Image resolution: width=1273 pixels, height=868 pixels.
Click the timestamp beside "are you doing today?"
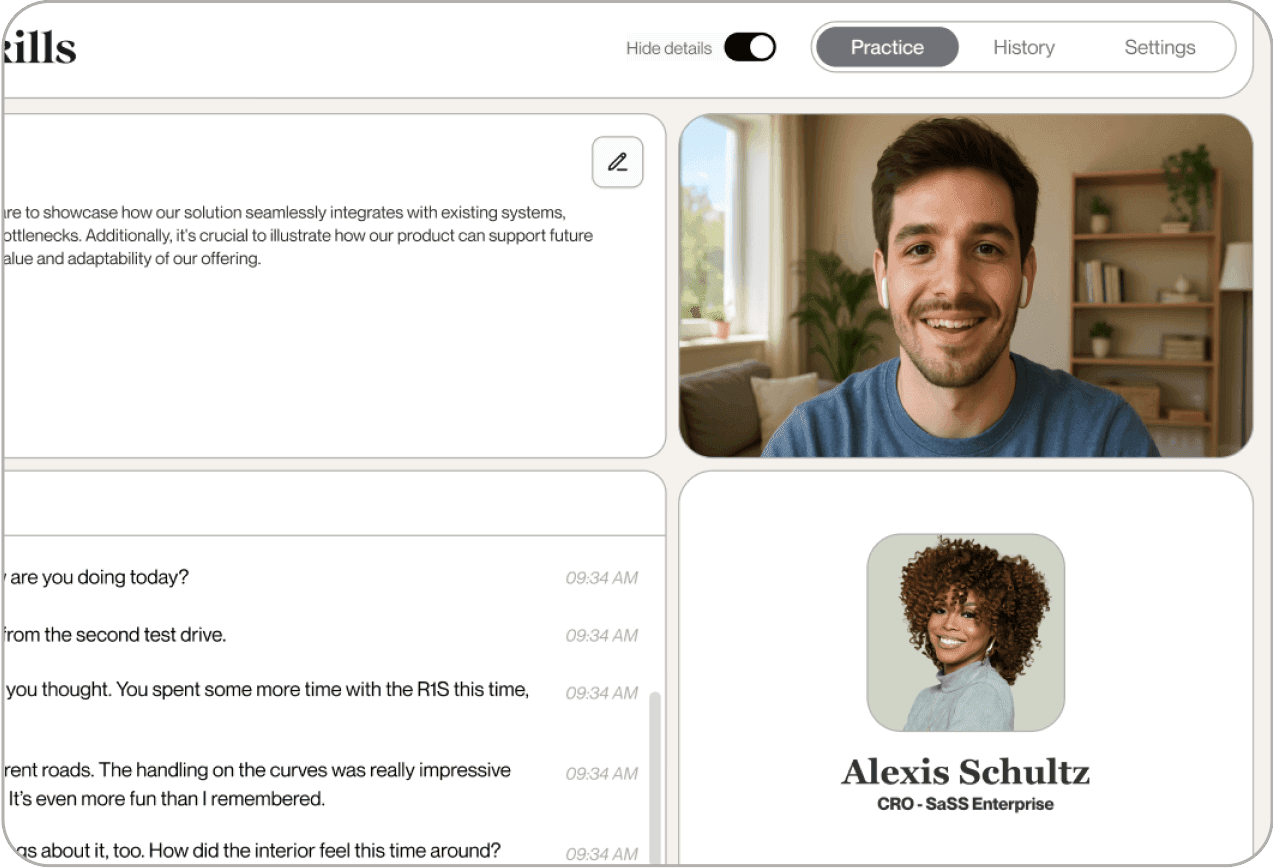pyautogui.click(x=601, y=578)
